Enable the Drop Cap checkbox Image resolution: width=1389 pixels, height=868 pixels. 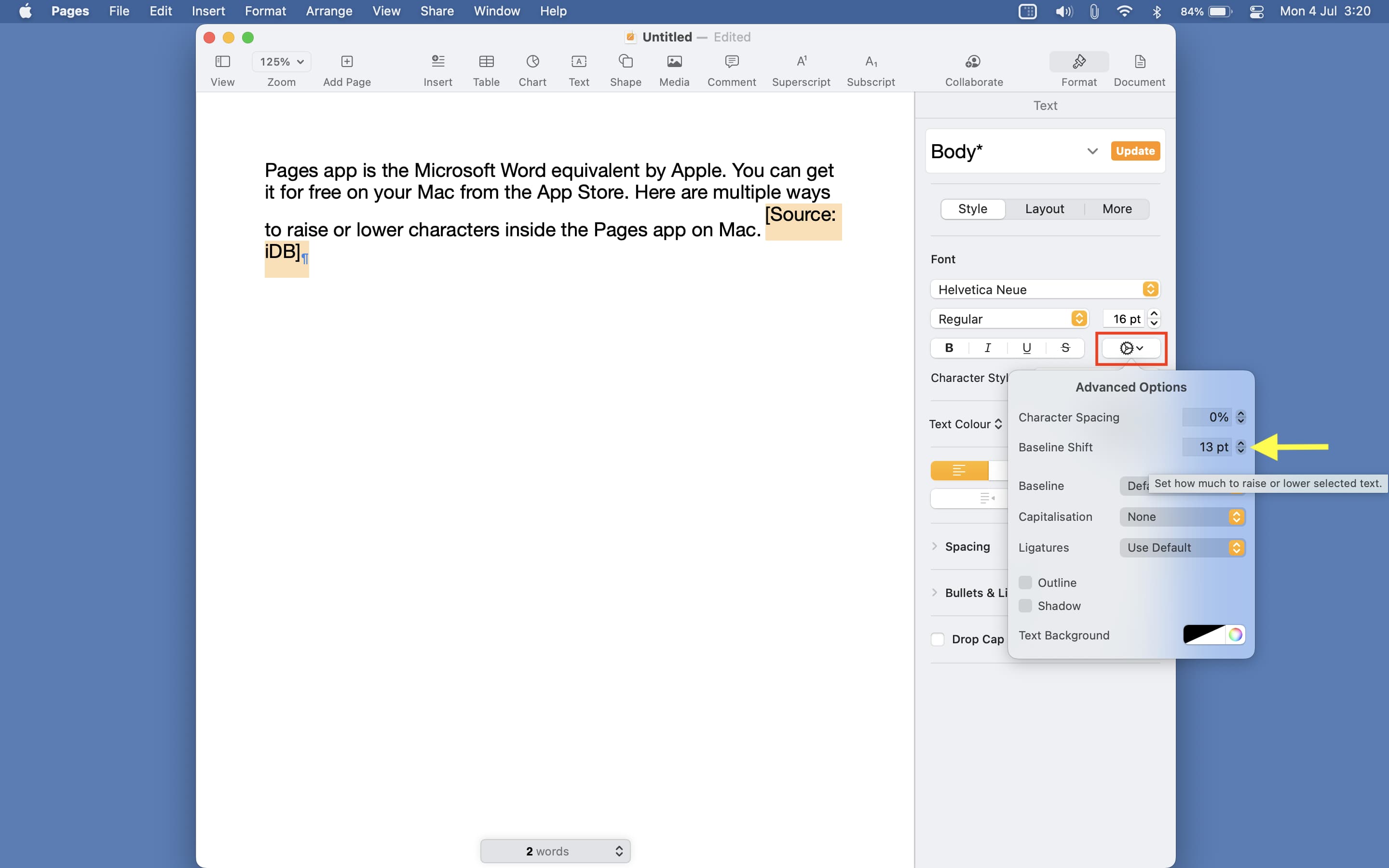click(x=937, y=639)
